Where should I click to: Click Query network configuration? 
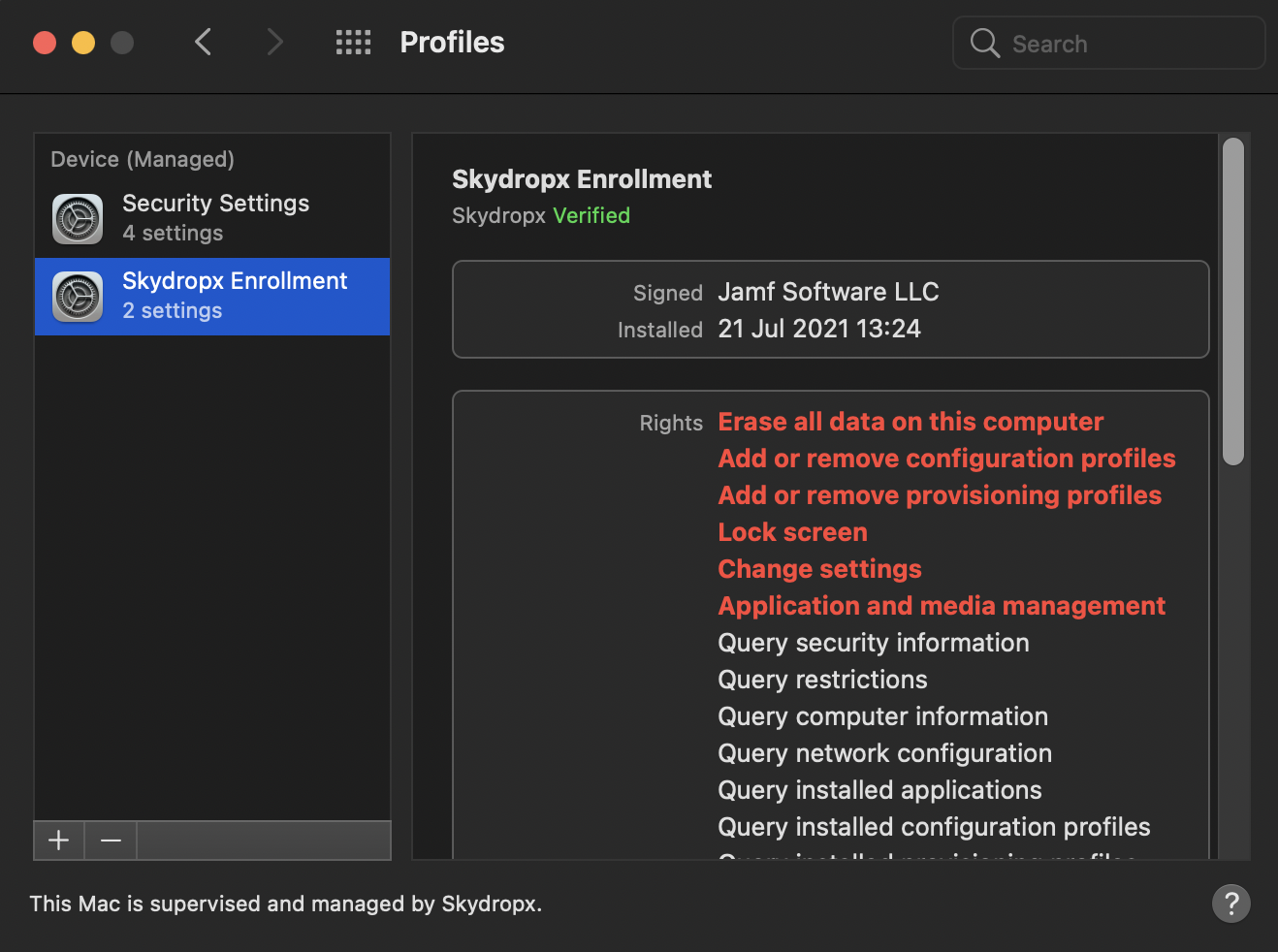tap(884, 753)
